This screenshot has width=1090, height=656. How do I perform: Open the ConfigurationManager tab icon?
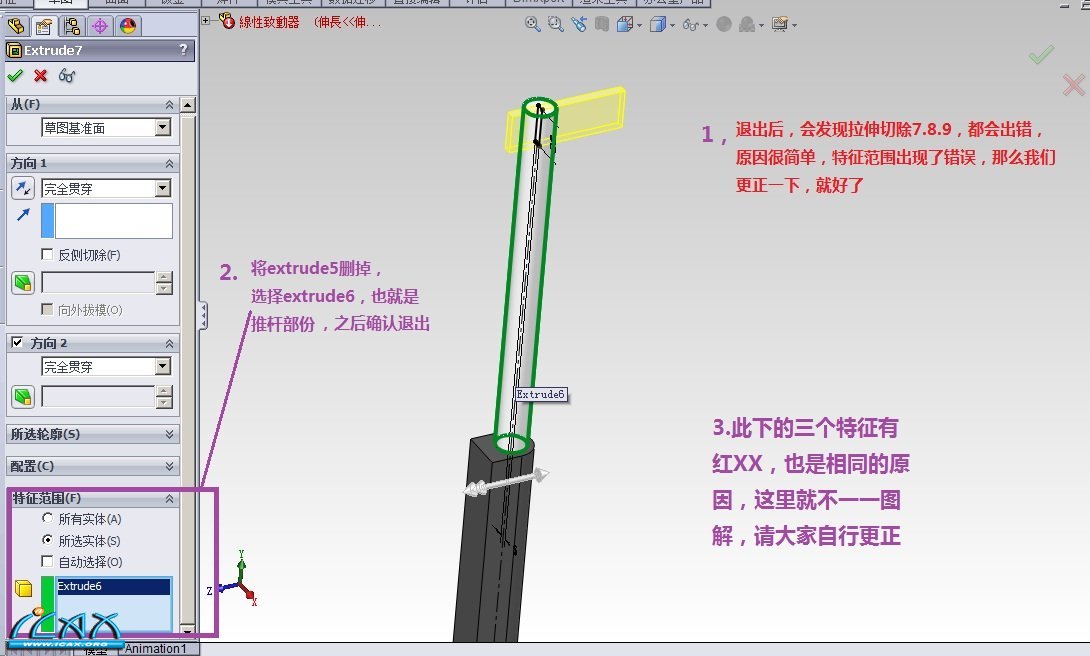(72, 26)
